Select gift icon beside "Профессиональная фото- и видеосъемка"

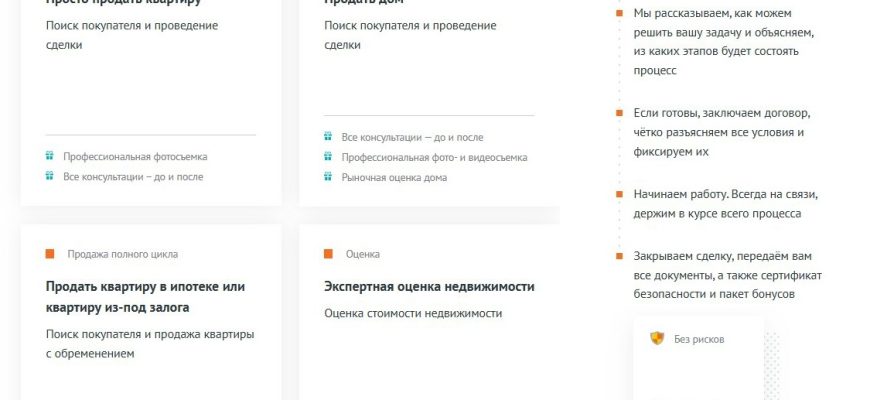pyautogui.click(x=327, y=157)
